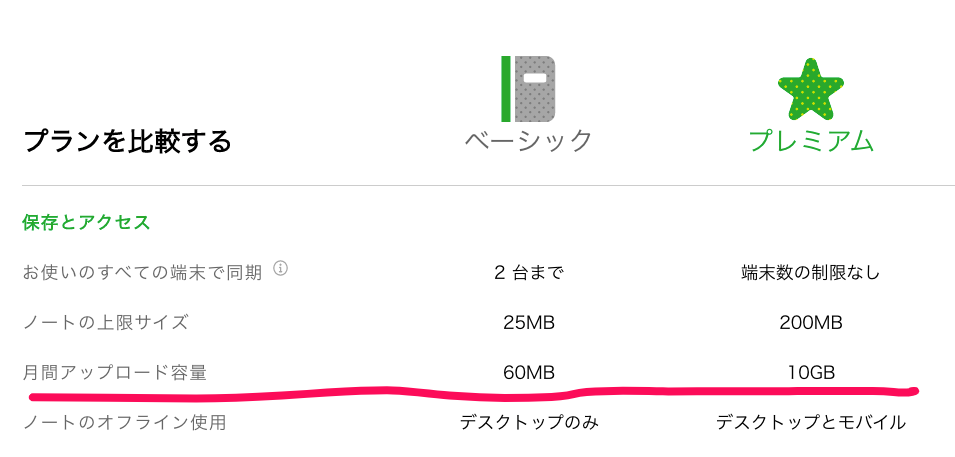Screen dimensions: 955x457
Task: Click the Basic plan notebook icon
Action: pos(528,89)
